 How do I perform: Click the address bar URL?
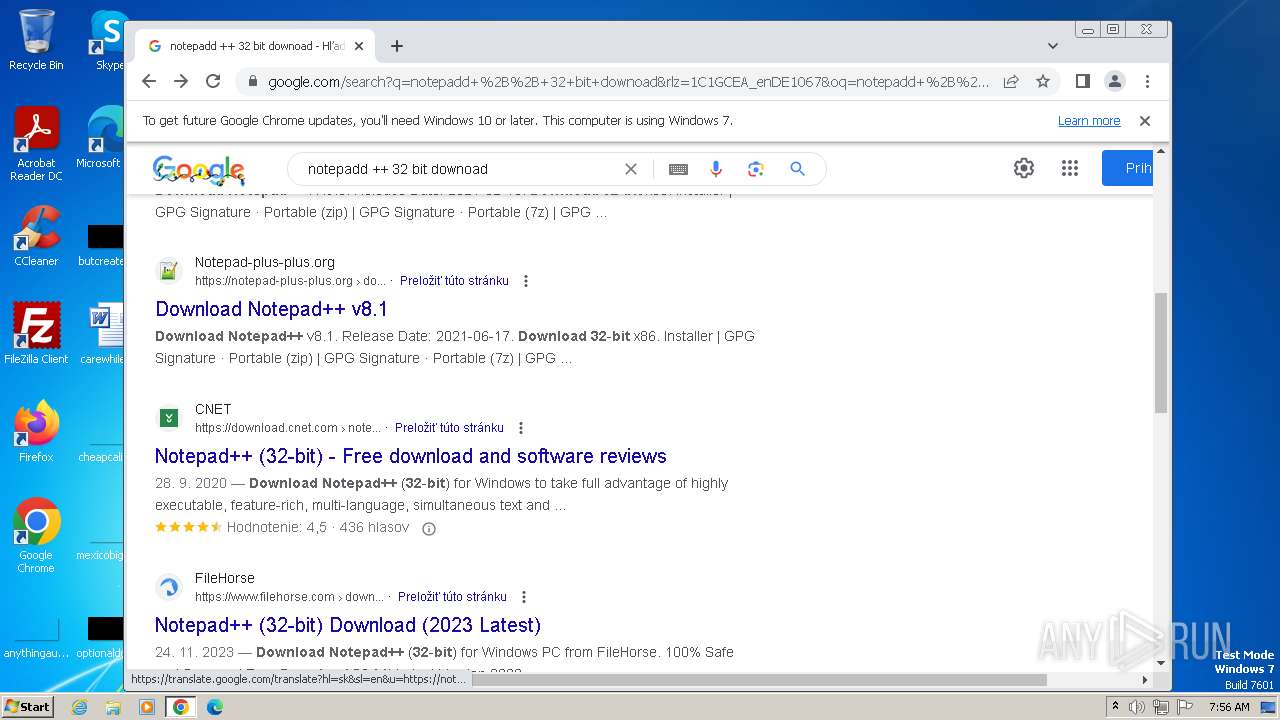coord(628,81)
